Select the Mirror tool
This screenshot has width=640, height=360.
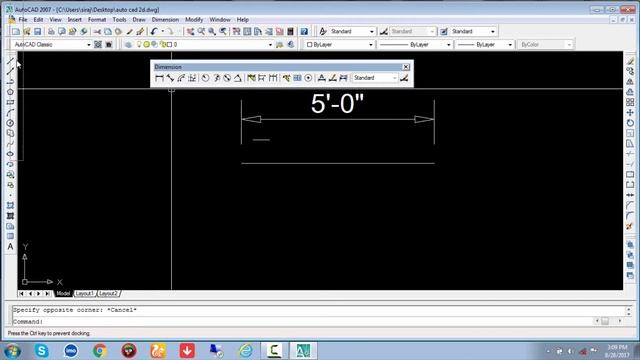[x=630, y=82]
